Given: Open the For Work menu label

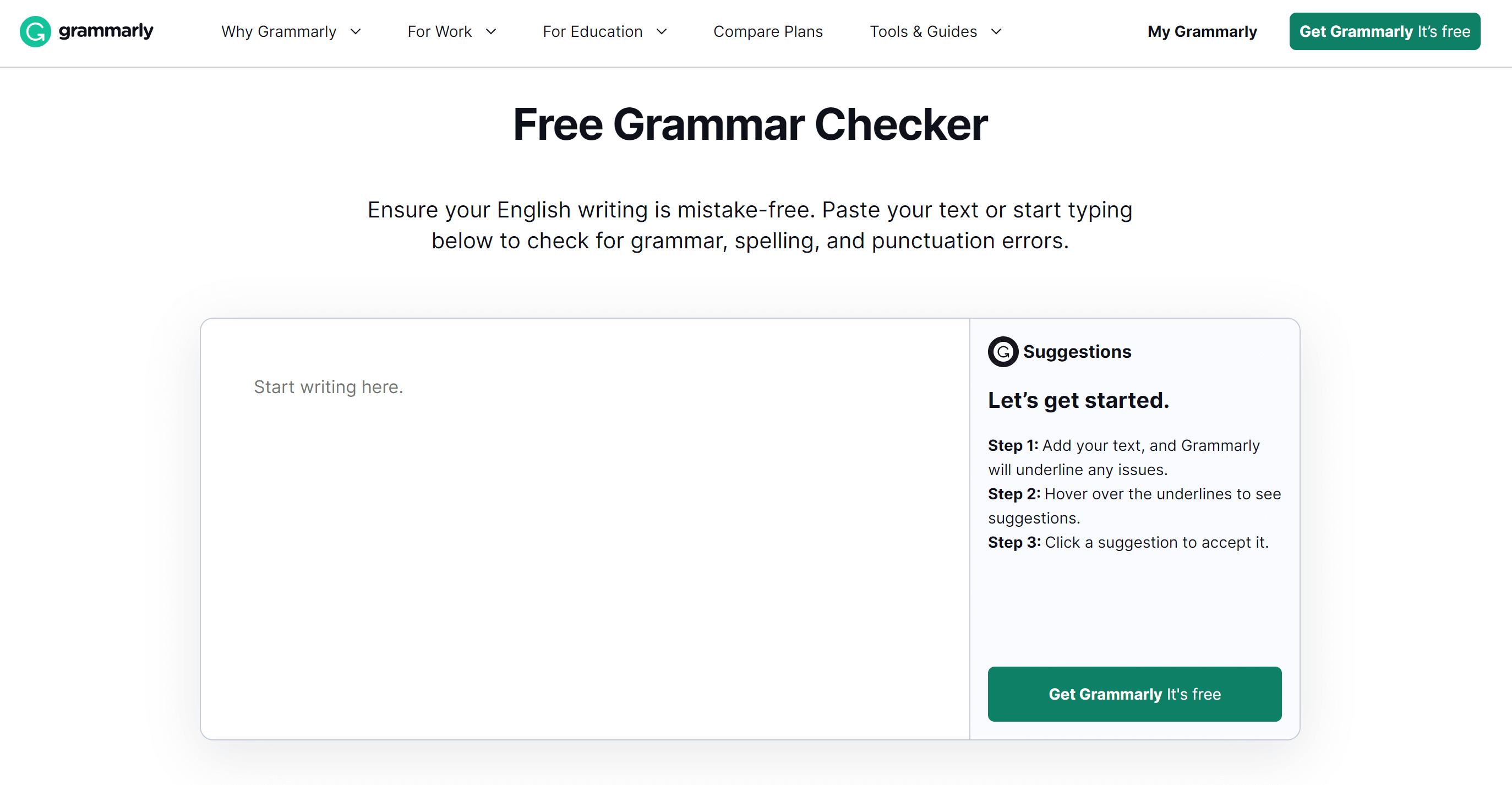Looking at the screenshot, I should [x=439, y=32].
